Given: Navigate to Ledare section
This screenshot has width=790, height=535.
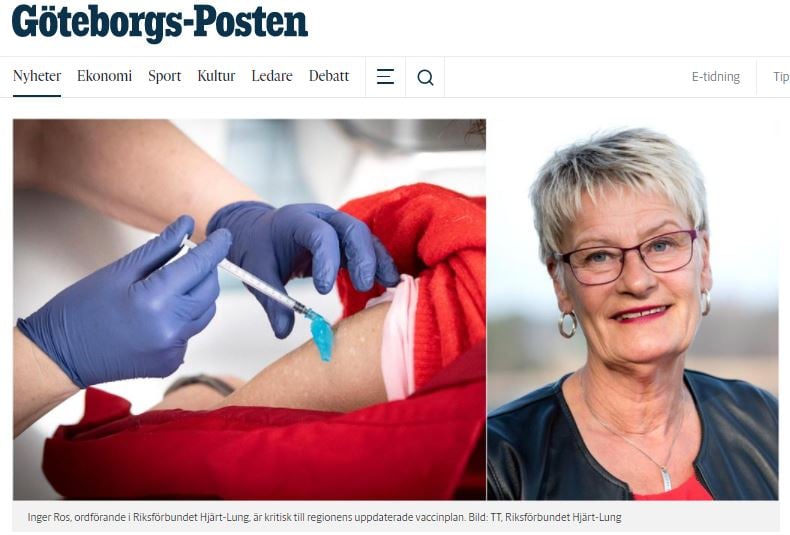Looking at the screenshot, I should pyautogui.click(x=272, y=76).
